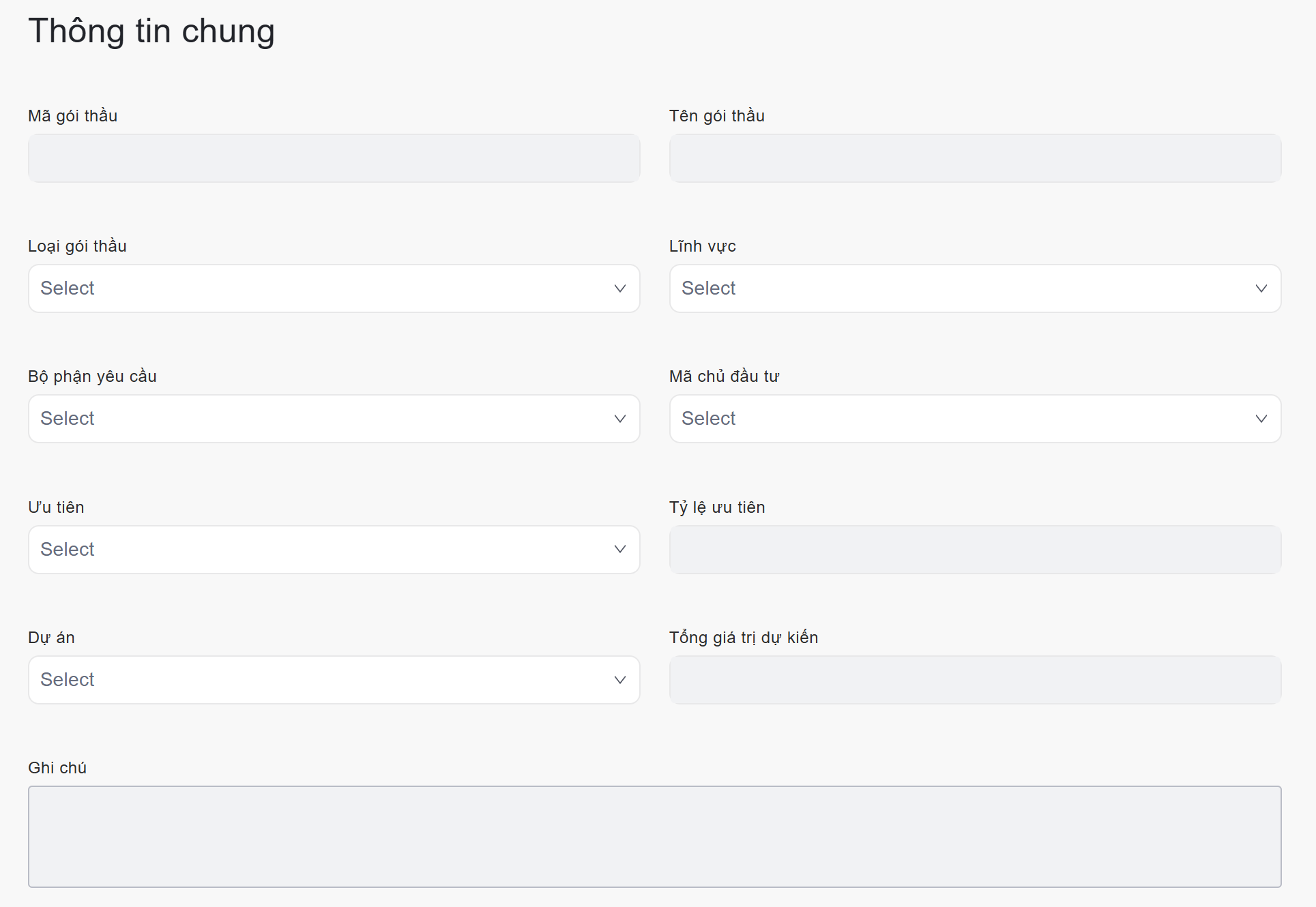The image size is (1316, 907).
Task: Click chevron arrow in Ưu tiên dropdown
Action: 619,549
